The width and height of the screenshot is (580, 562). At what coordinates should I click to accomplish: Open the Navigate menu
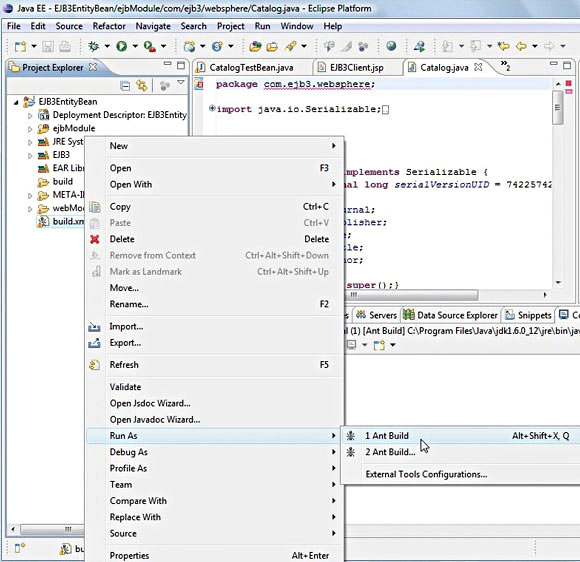click(153, 26)
